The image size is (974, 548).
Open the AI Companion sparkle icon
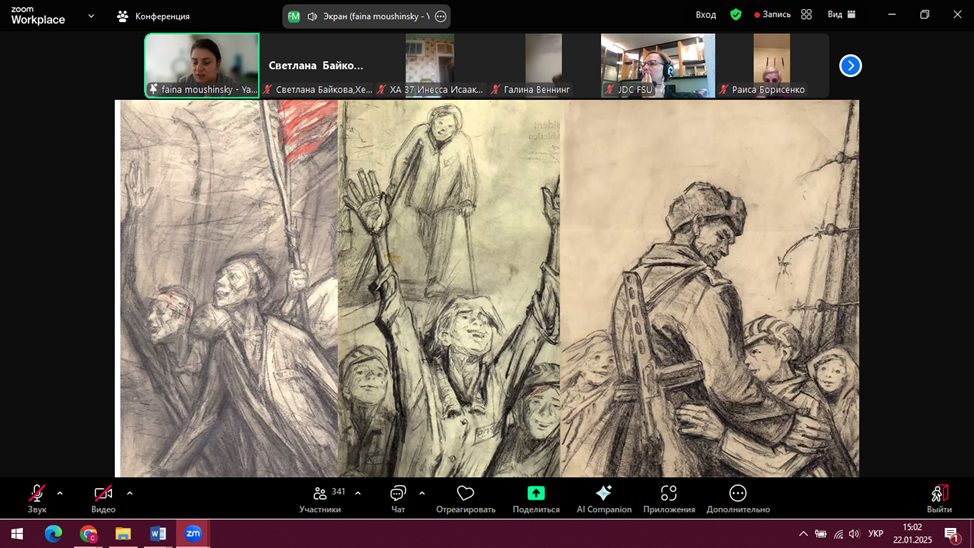click(x=603, y=494)
